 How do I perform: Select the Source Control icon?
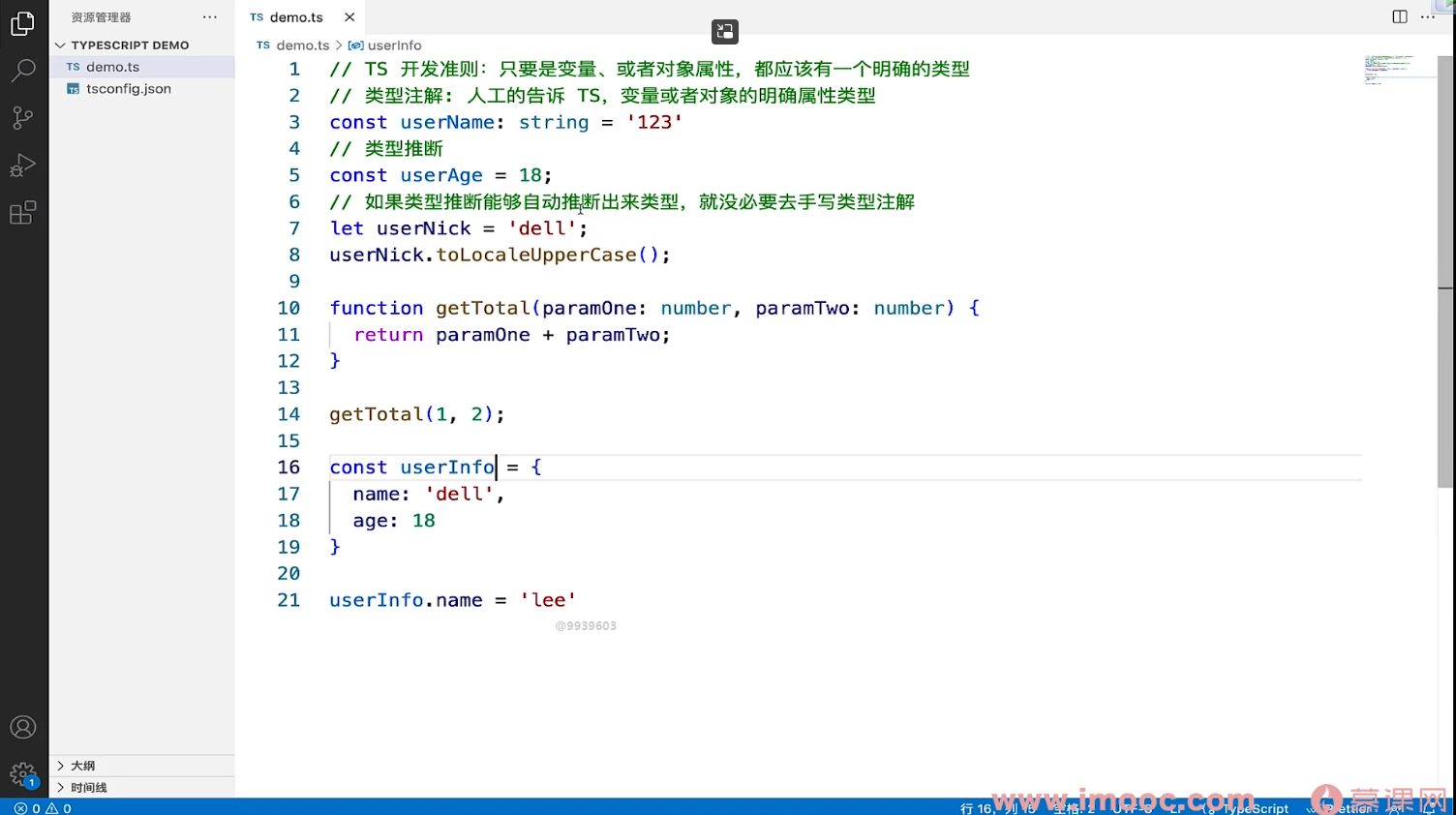coord(23,117)
